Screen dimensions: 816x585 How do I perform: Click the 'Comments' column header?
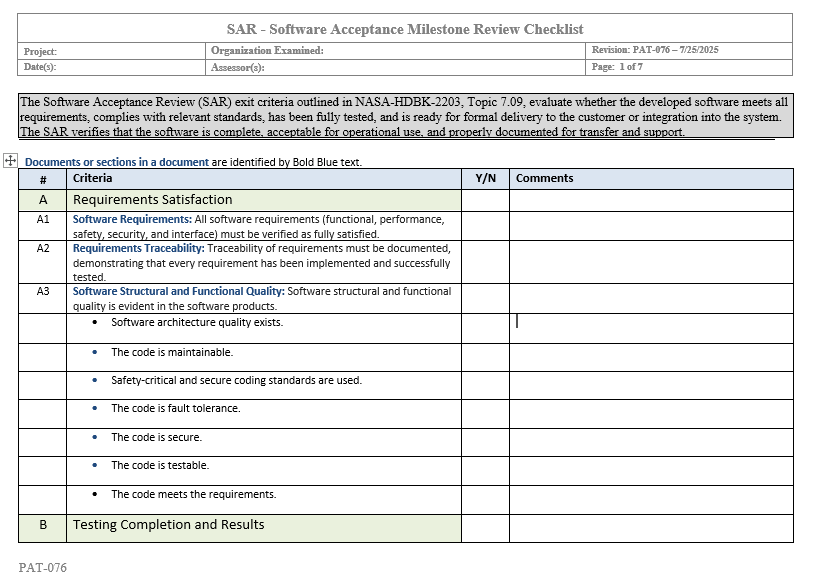(544, 178)
